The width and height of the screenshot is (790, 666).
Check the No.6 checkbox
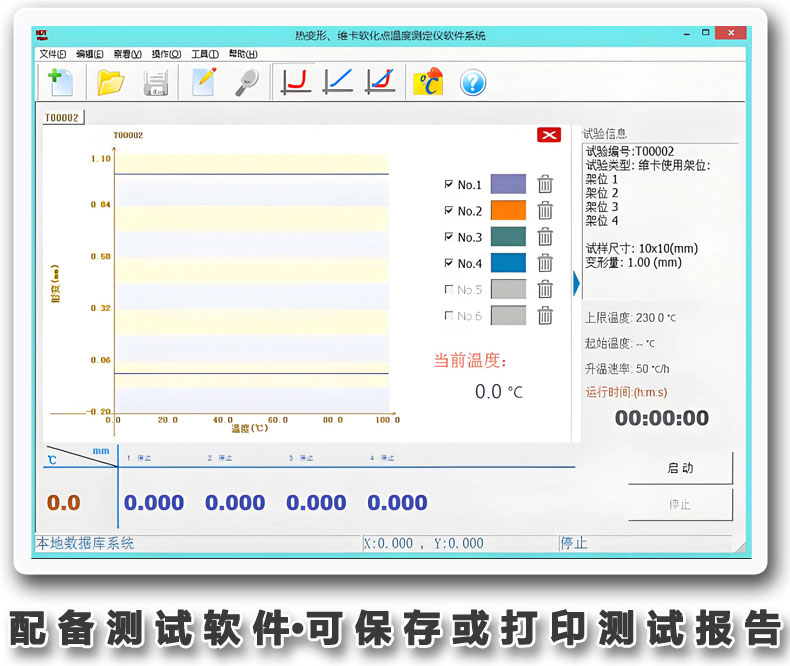tap(448, 315)
